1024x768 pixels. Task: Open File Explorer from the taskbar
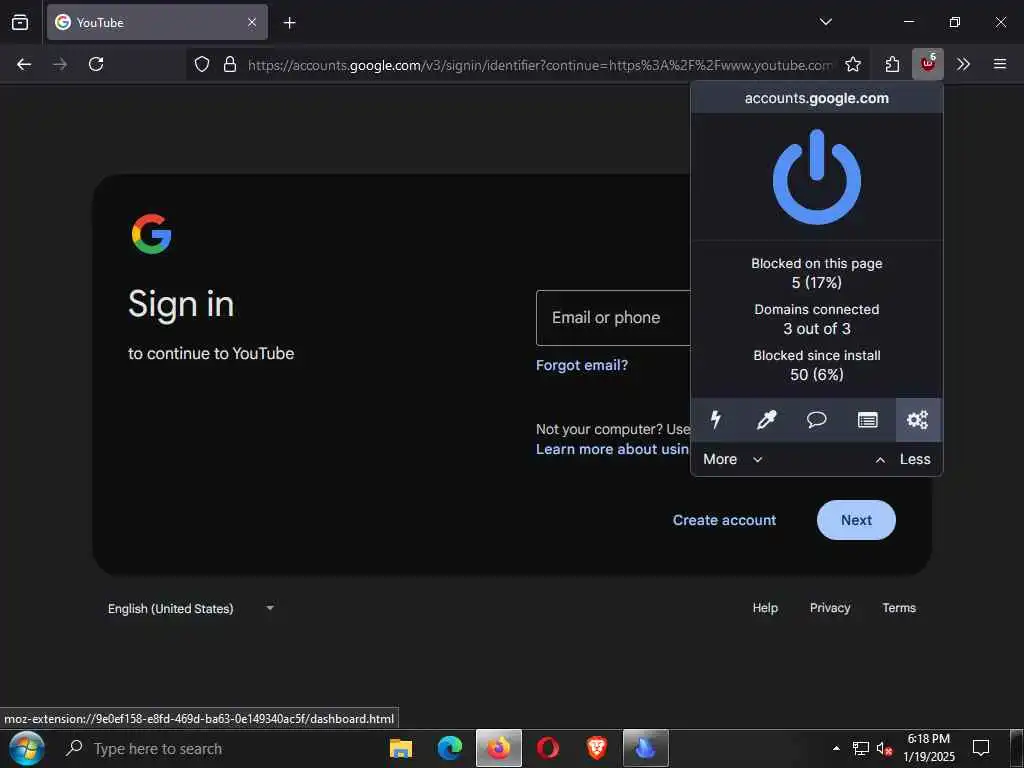[x=400, y=748]
